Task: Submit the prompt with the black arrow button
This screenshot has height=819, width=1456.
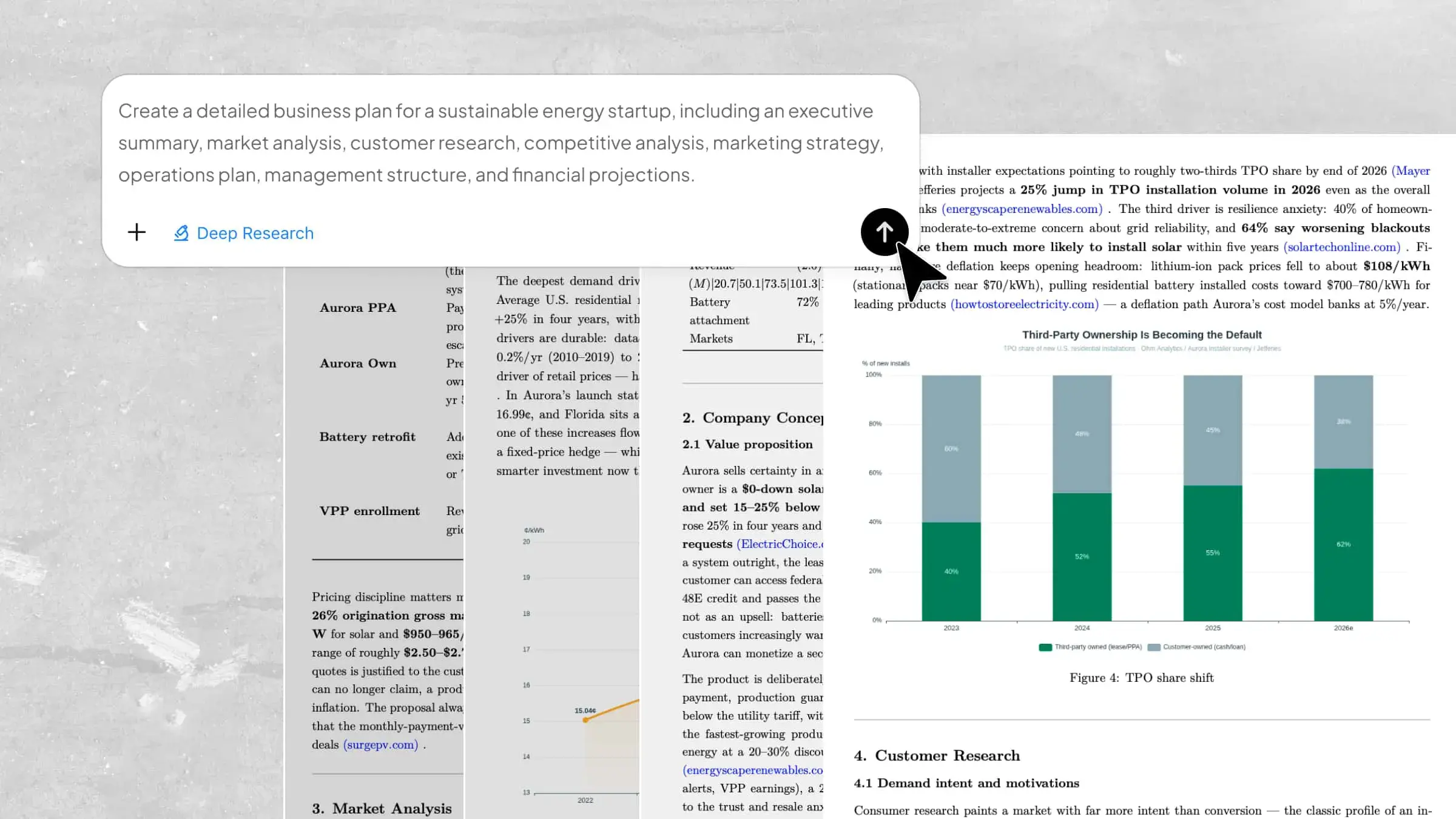Action: click(x=884, y=232)
